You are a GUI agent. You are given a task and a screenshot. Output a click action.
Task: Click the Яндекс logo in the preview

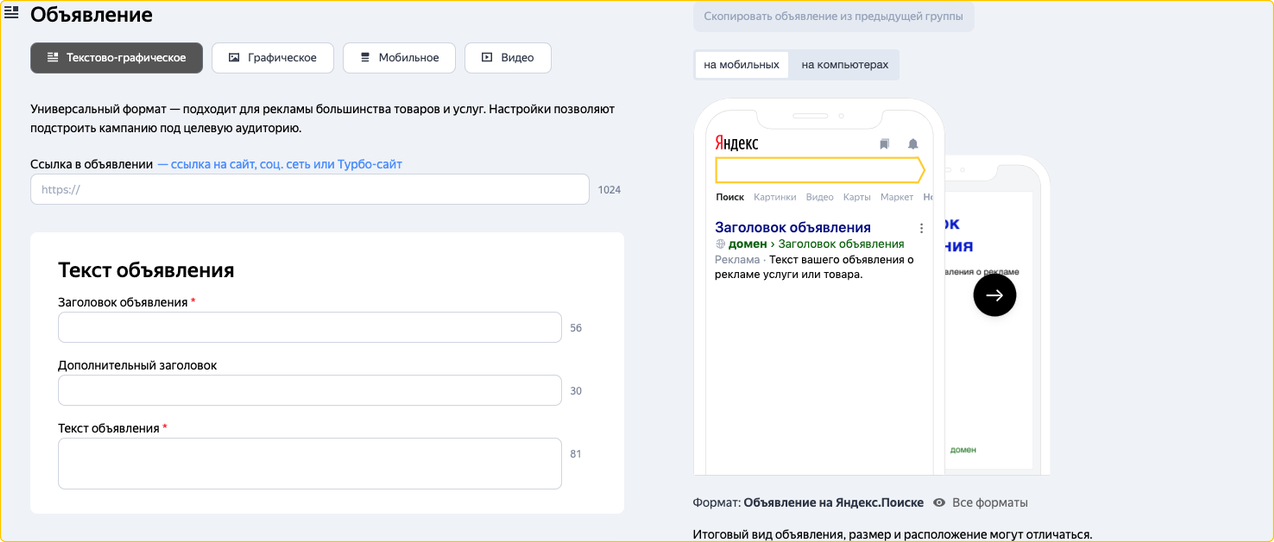[736, 144]
